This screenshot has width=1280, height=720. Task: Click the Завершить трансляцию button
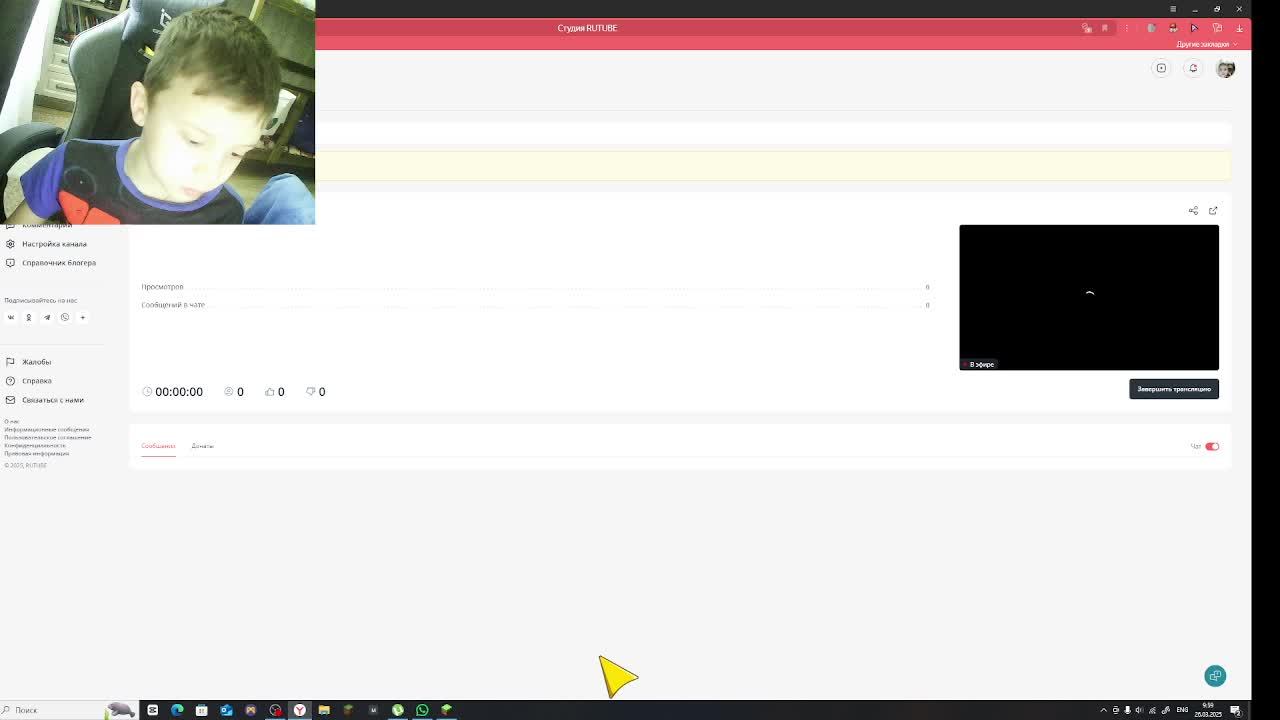click(1174, 389)
